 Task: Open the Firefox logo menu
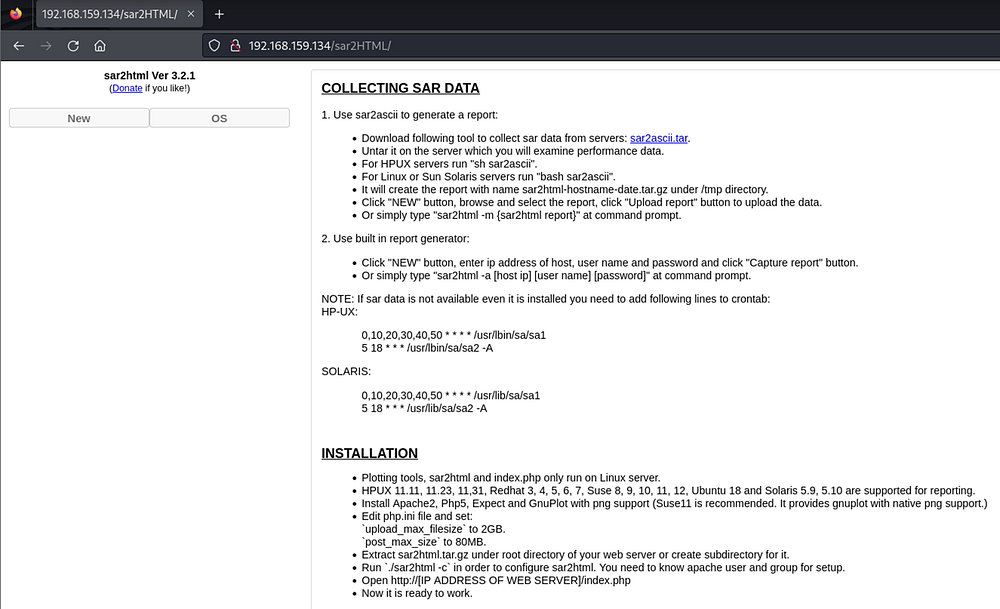click(16, 13)
